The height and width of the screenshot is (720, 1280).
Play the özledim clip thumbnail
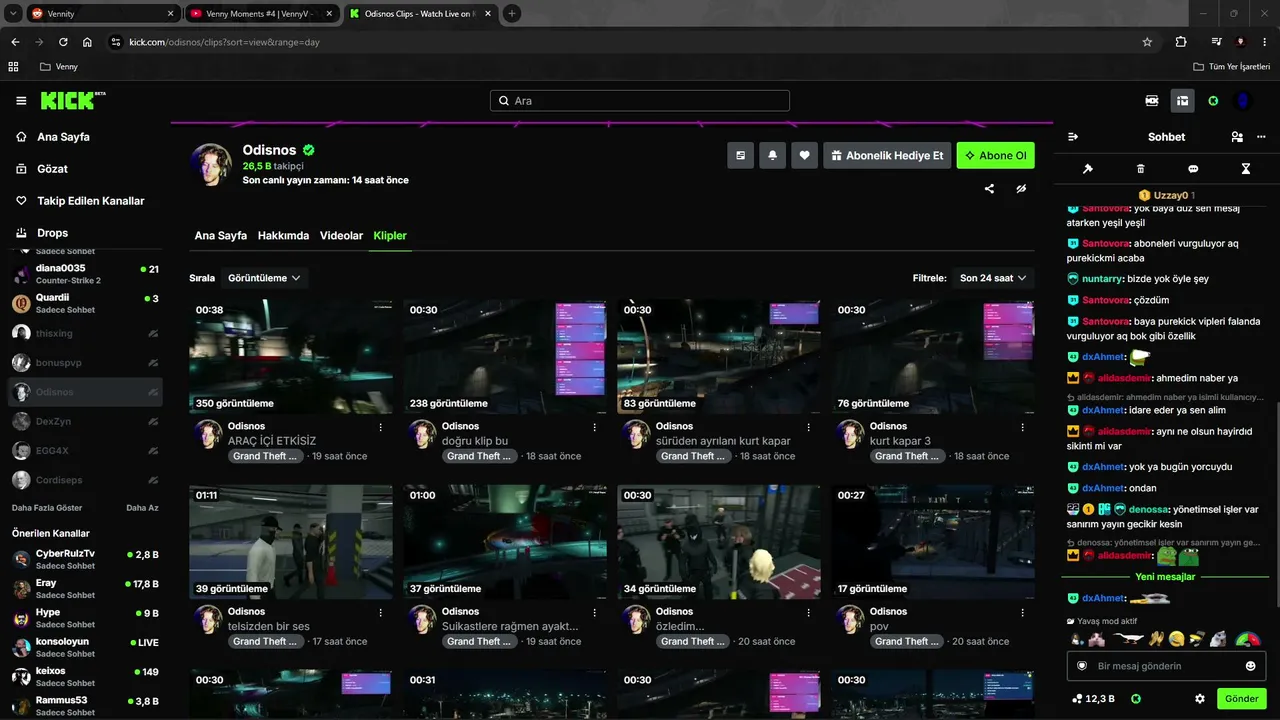[x=719, y=542]
